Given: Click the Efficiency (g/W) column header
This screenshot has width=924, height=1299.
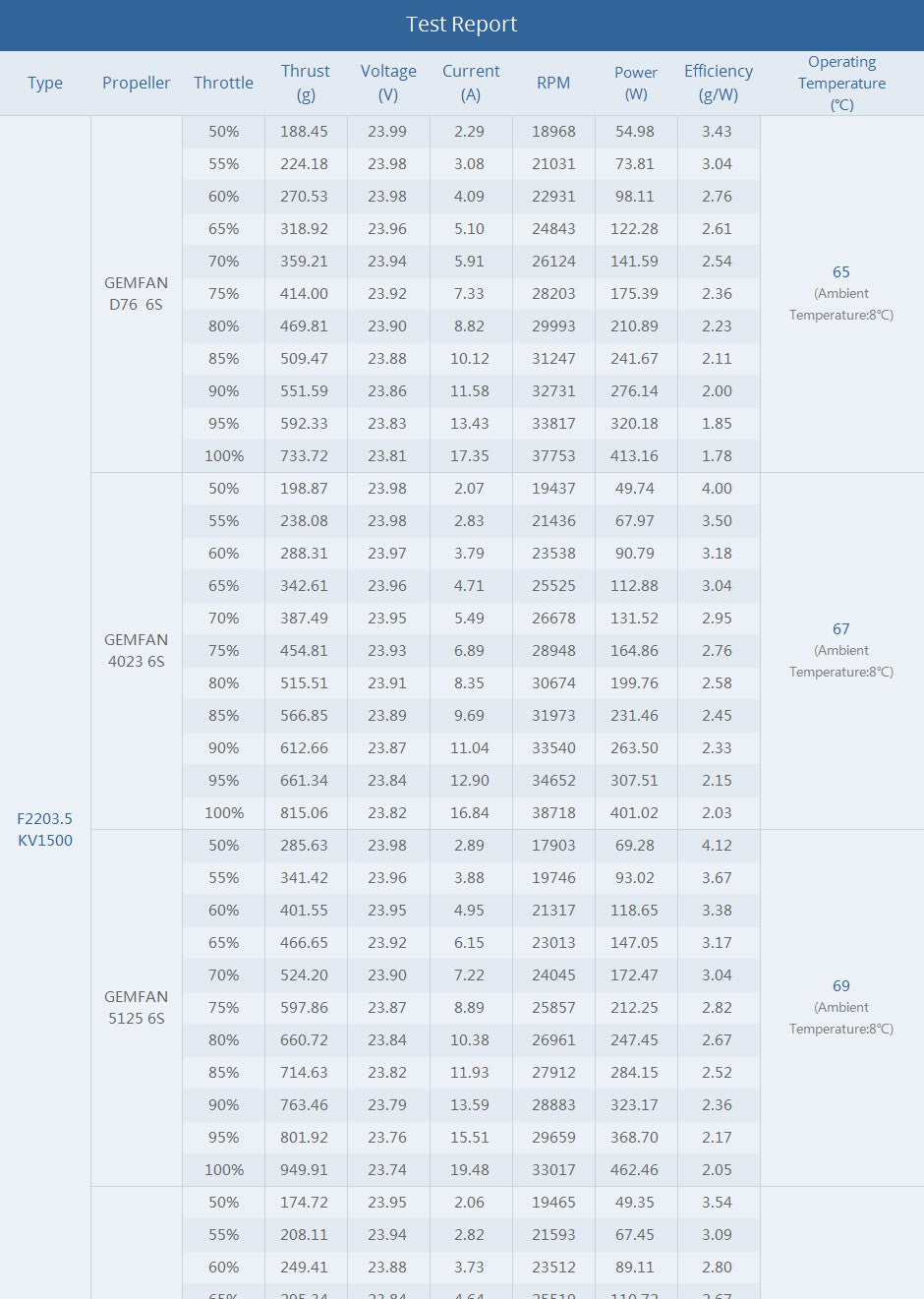Looking at the screenshot, I should tap(719, 83).
